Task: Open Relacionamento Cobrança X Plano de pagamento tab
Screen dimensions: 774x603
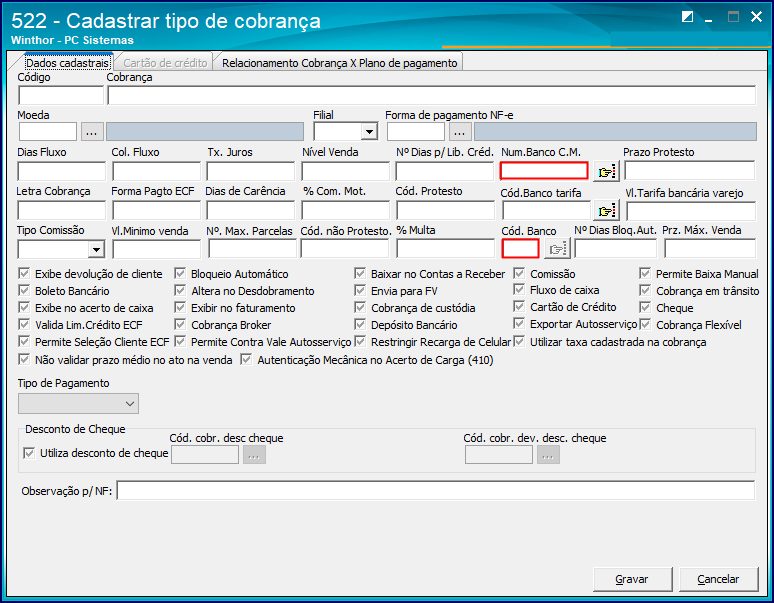Action: (340, 63)
